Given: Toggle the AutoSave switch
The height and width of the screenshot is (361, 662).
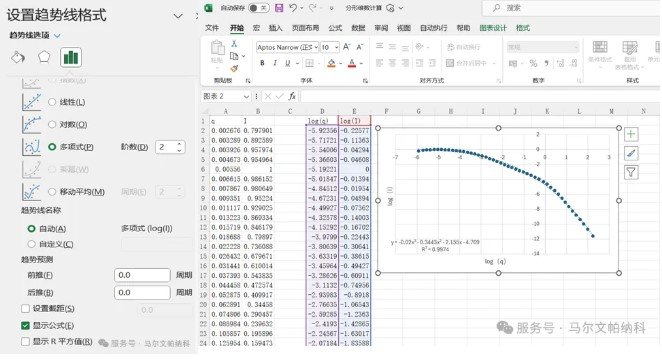Looking at the screenshot, I should click(x=258, y=8).
